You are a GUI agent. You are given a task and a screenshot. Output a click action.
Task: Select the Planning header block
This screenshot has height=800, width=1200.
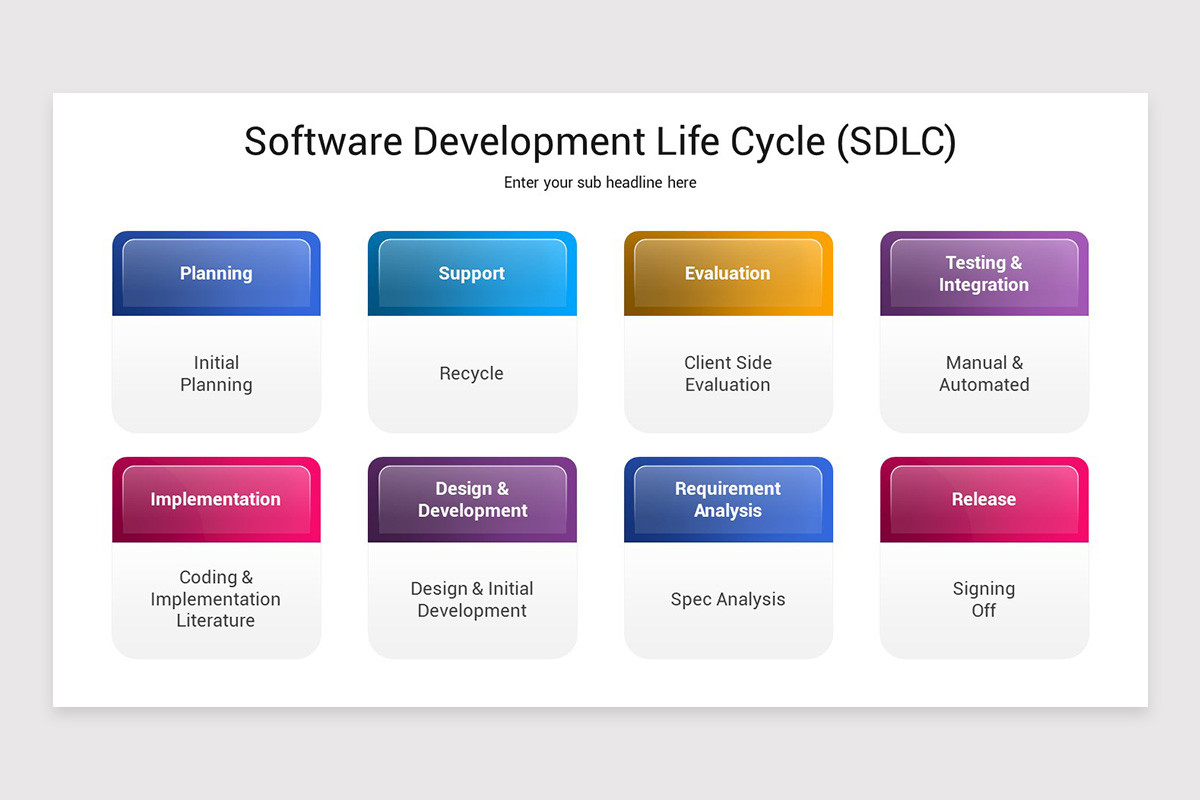(x=216, y=273)
